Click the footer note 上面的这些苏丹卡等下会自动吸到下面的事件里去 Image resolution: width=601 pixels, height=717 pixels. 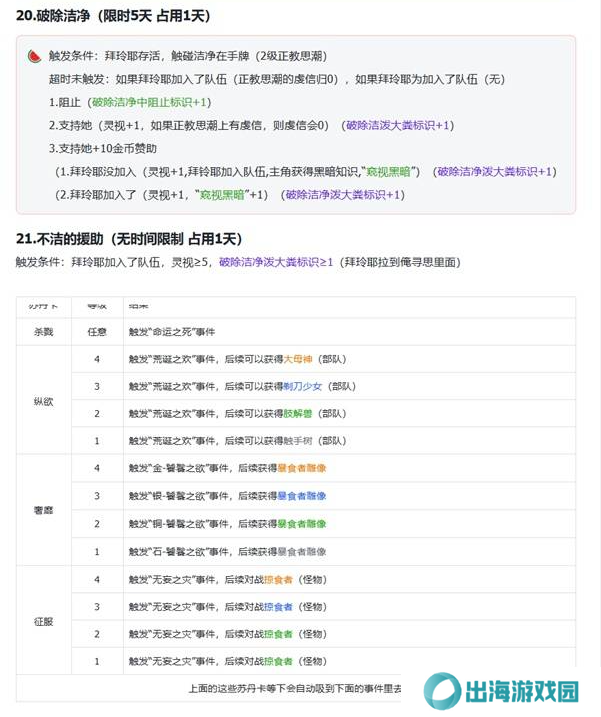tap(295, 689)
